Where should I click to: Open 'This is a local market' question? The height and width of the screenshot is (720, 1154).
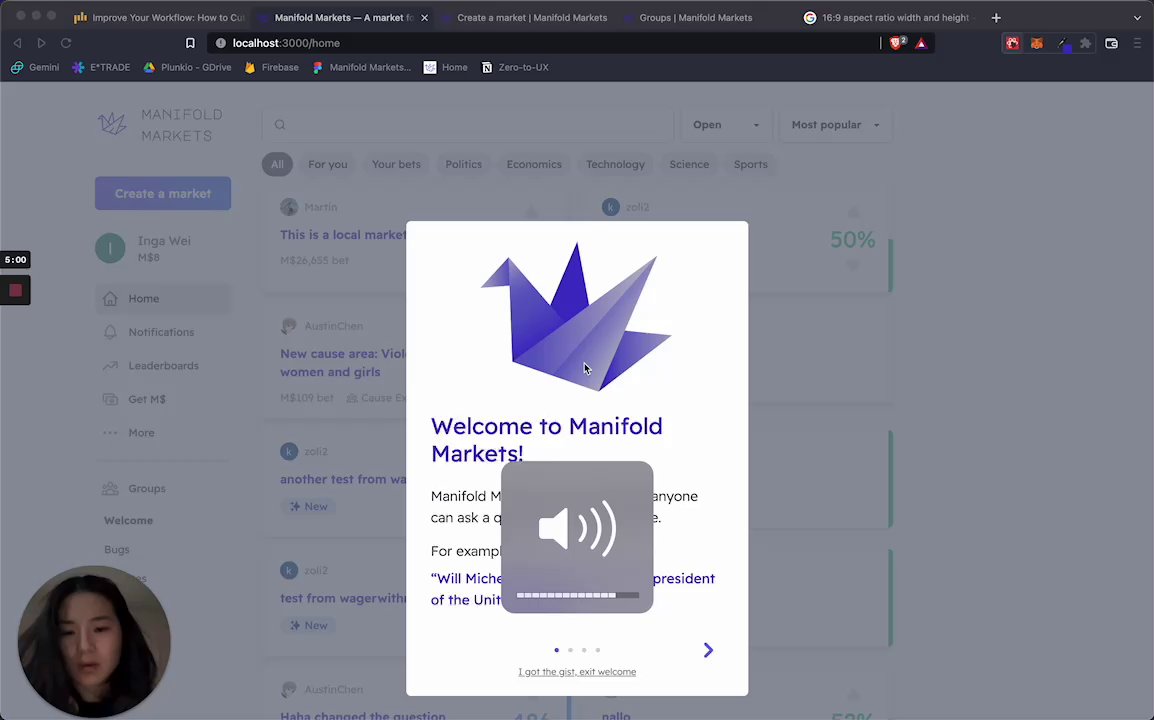point(343,234)
